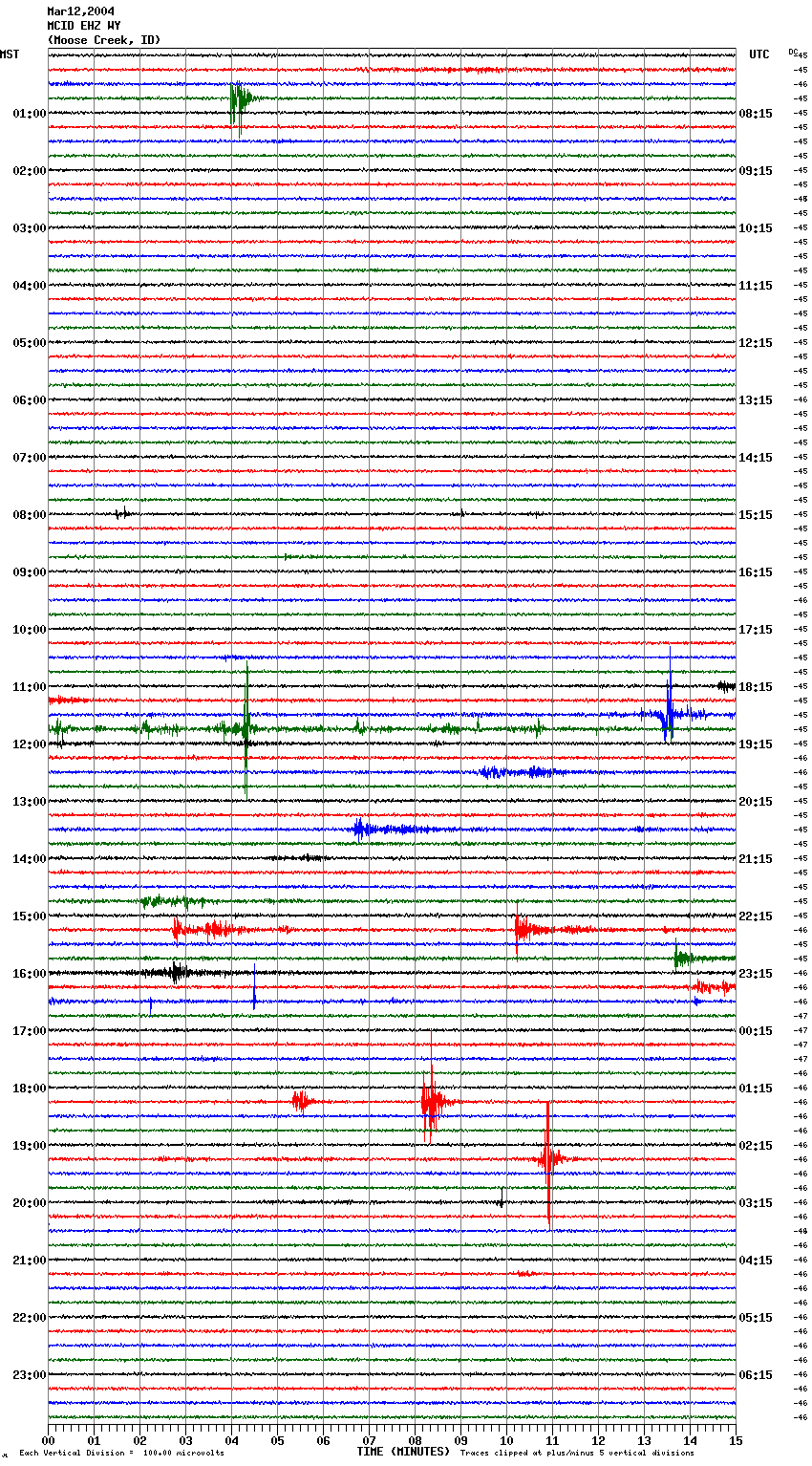Click the Traces clipped footer note
The height and width of the screenshot is (1466, 812).
[577, 1454]
